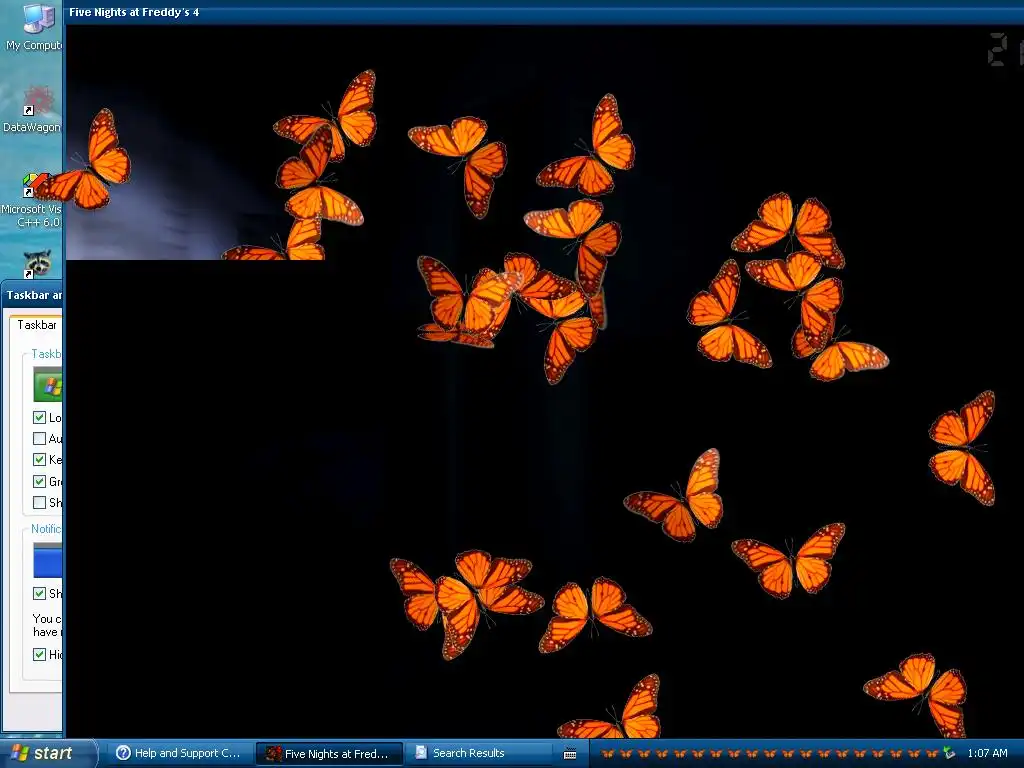Switch to Help and Support Center taskbar button
This screenshot has width=1024, height=768.
(179, 753)
